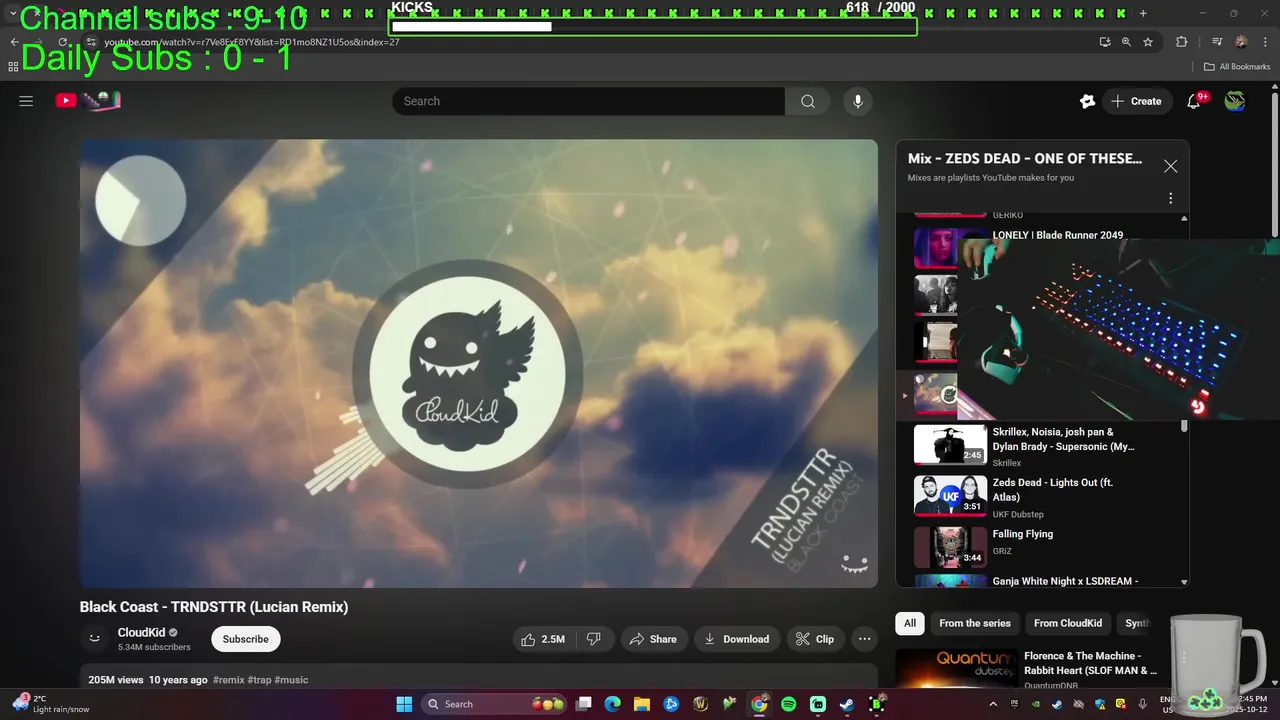
Task: Open the YouTube account avatar menu
Action: 1235,101
